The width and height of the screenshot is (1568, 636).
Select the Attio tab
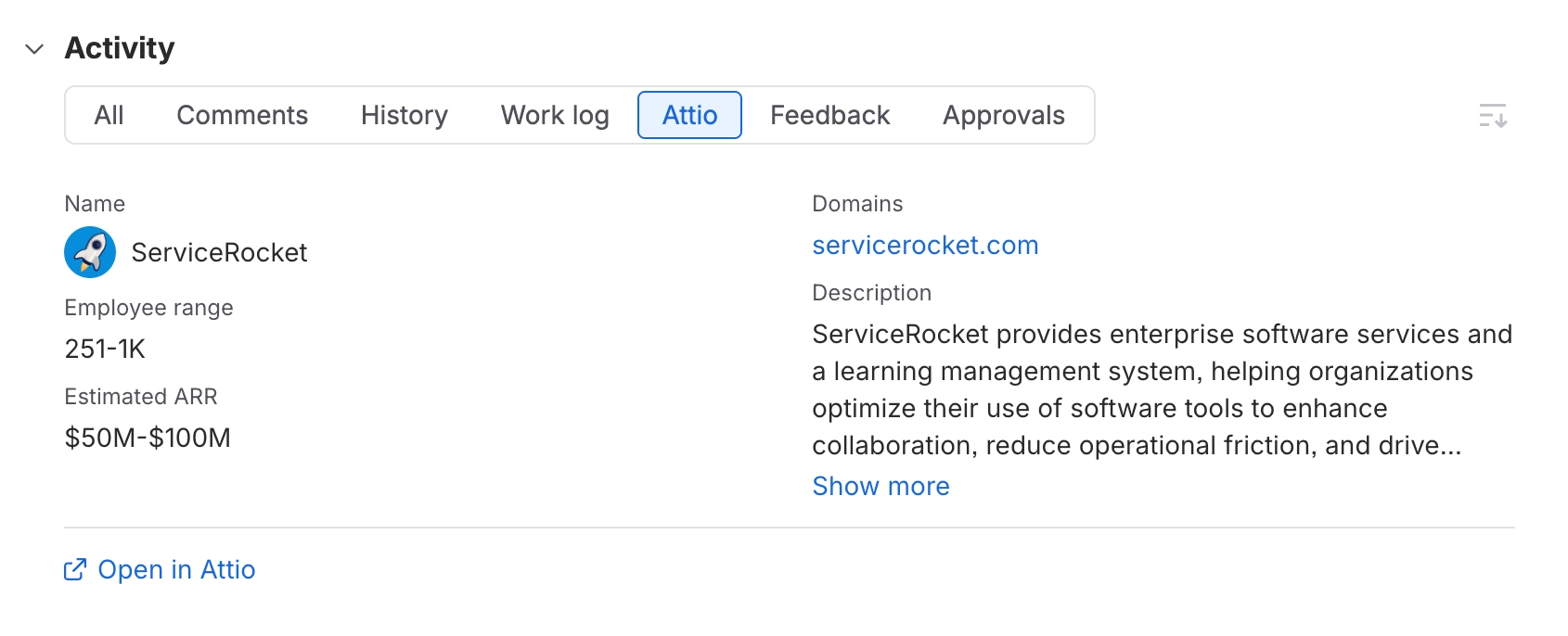[x=689, y=115]
